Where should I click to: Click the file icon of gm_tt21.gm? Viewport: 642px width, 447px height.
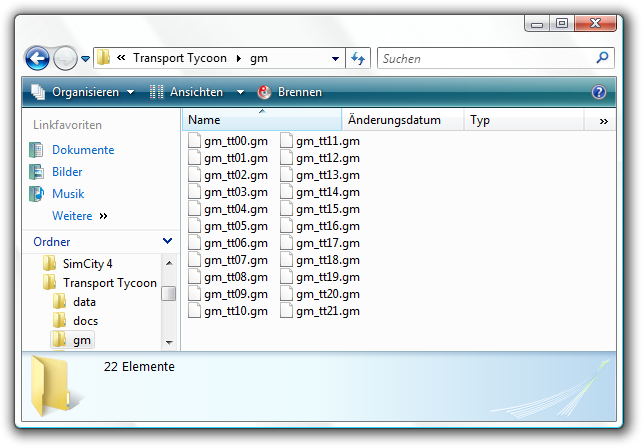point(287,311)
